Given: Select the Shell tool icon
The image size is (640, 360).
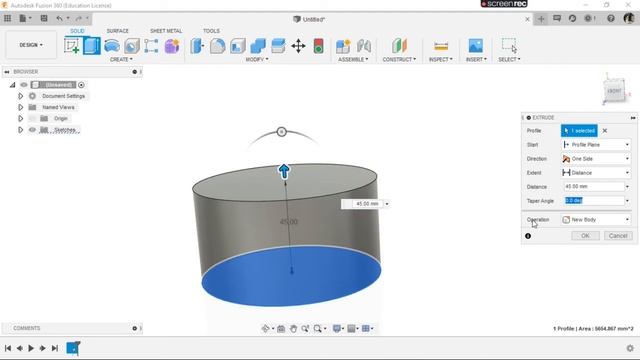Looking at the screenshot, I should [x=238, y=46].
